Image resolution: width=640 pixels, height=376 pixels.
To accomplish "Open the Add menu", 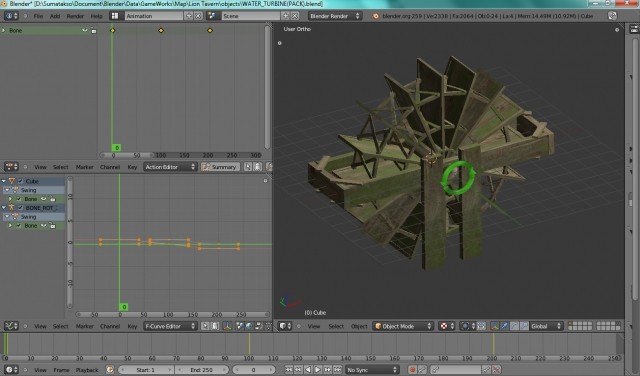I will click(55, 16).
